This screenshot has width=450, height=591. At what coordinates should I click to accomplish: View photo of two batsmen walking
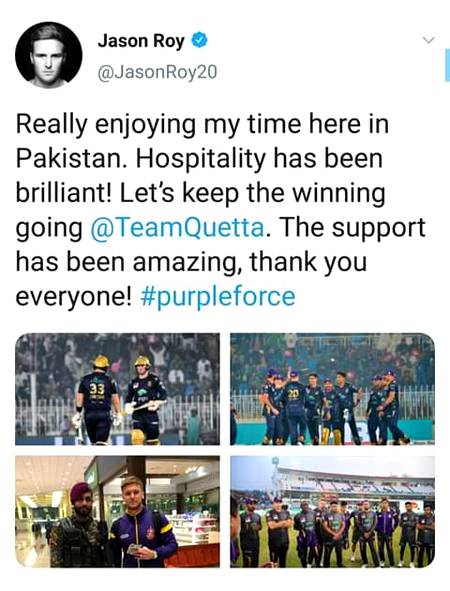click(x=117, y=389)
